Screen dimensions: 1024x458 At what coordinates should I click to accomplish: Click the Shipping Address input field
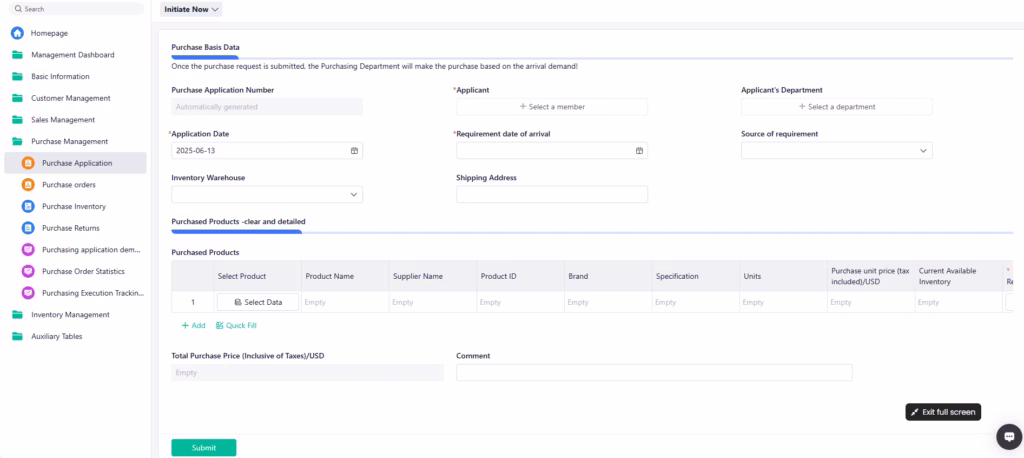pyautogui.click(x=551, y=195)
